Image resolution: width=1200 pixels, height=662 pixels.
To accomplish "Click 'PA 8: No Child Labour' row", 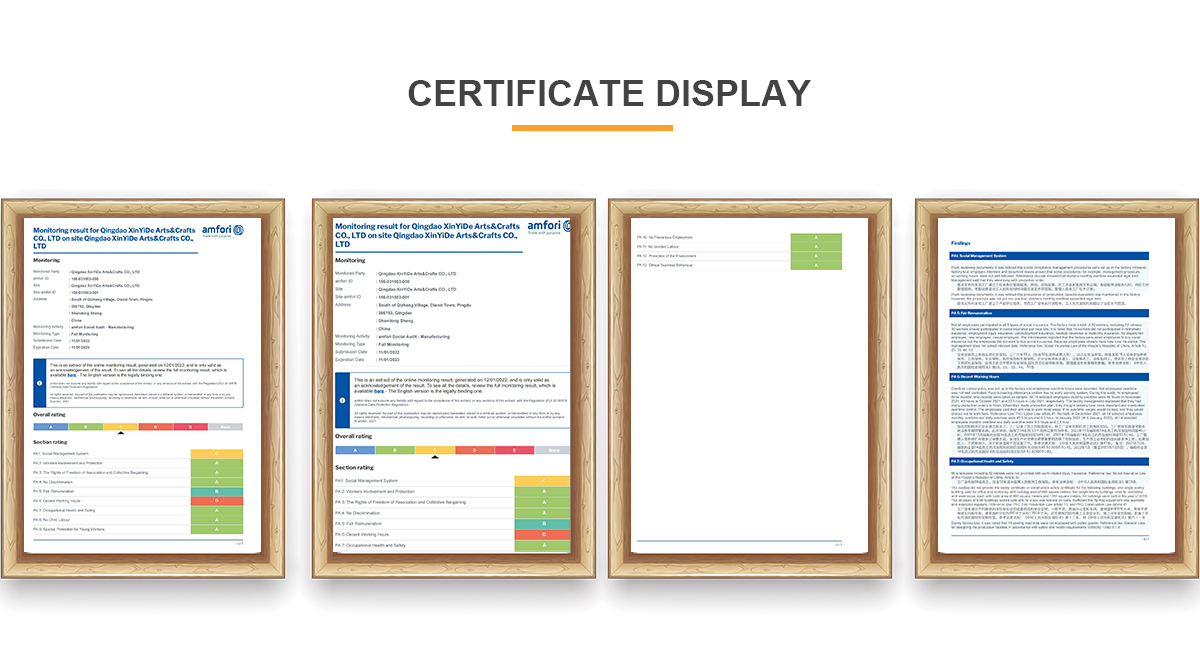I will tap(138, 518).
